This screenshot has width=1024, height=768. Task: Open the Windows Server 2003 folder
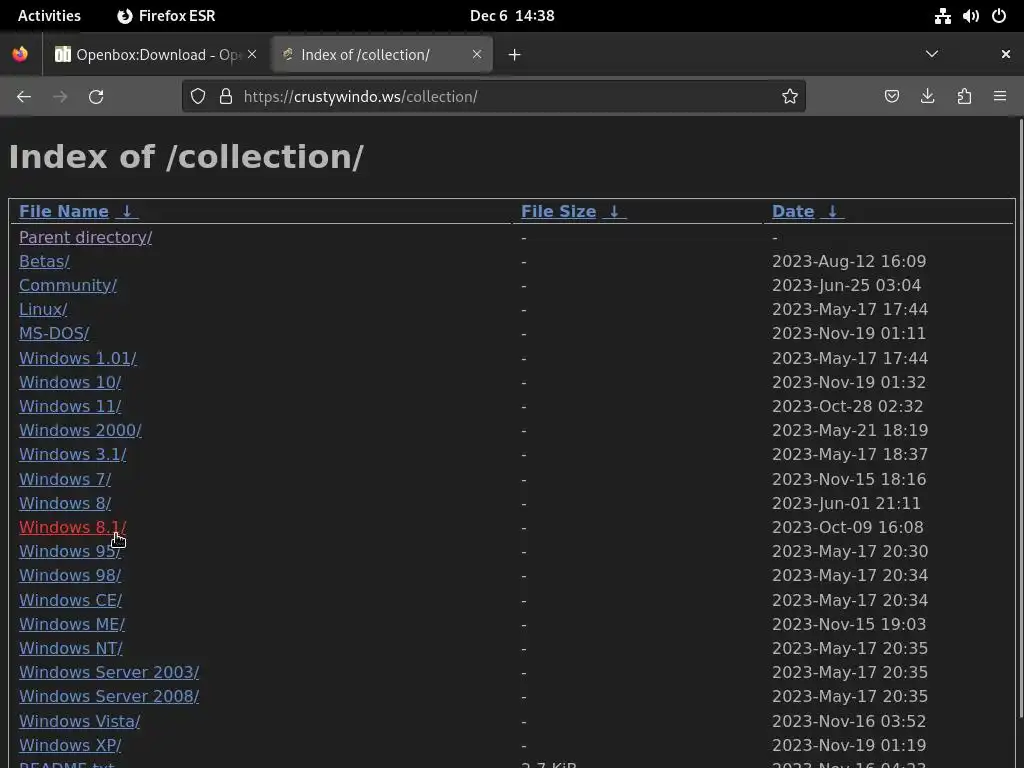(109, 673)
